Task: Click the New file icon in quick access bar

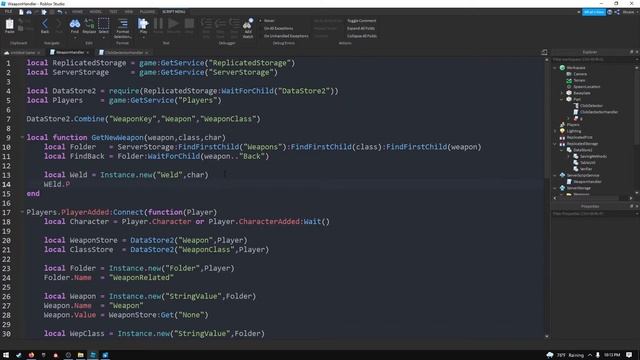Action: pos(21,12)
